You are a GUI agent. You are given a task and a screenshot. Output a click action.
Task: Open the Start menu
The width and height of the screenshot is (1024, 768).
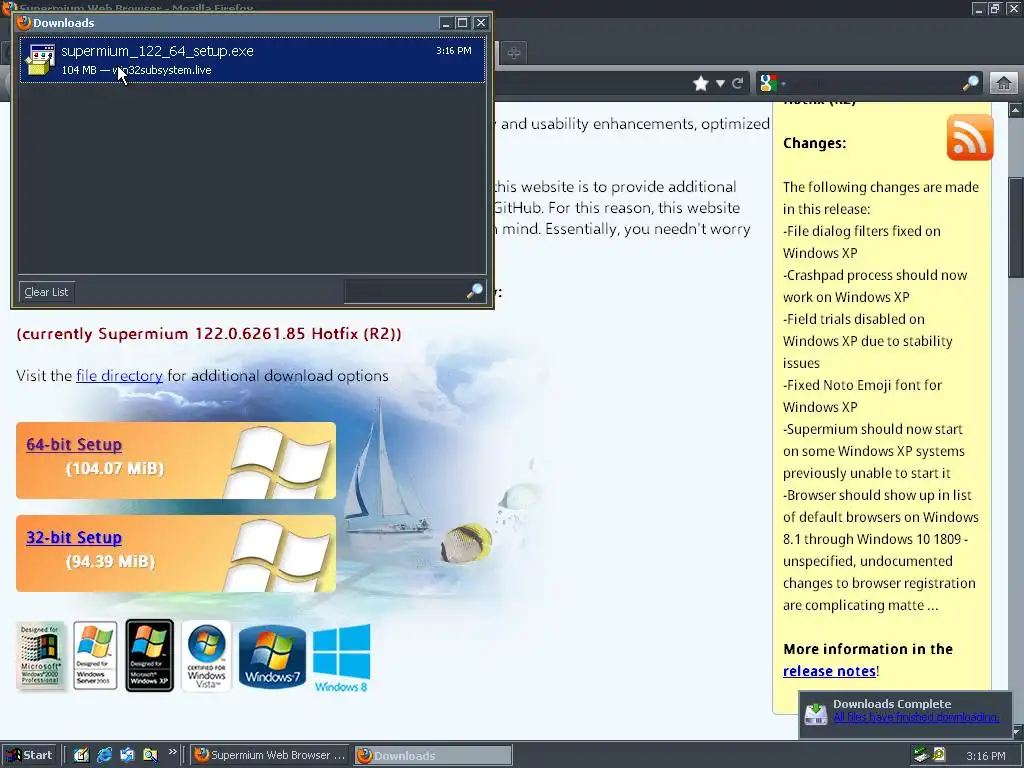29,755
